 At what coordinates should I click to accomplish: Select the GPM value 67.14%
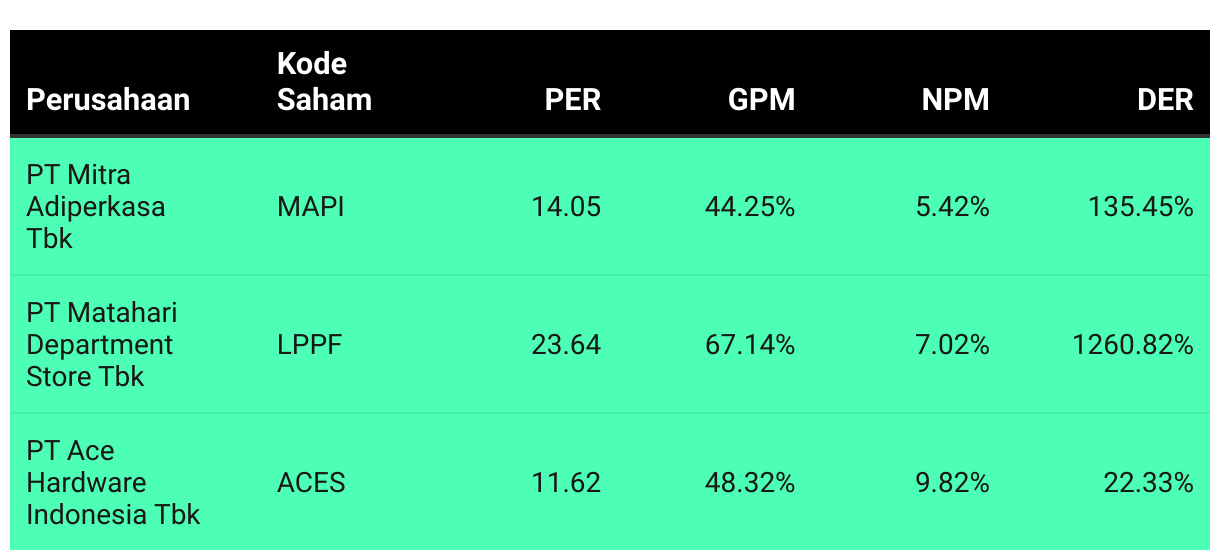click(750, 345)
